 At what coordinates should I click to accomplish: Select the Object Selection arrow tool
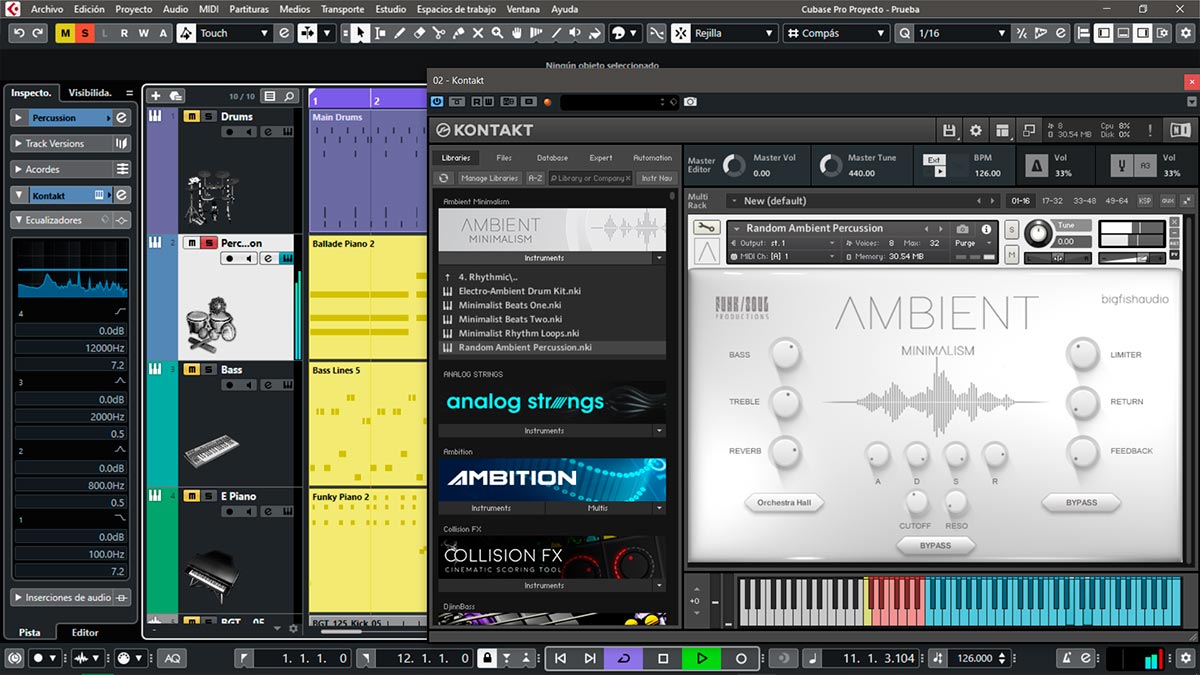pos(360,33)
